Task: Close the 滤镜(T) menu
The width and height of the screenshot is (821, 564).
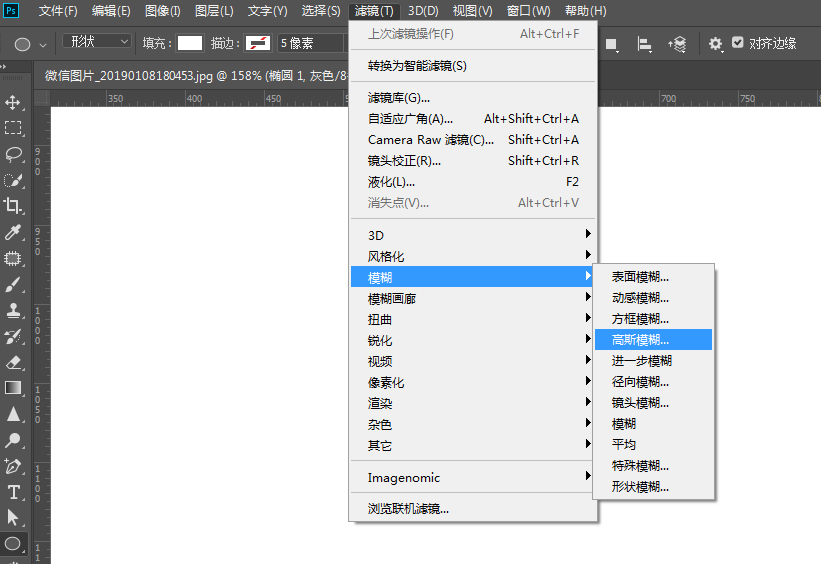Action: tap(374, 11)
